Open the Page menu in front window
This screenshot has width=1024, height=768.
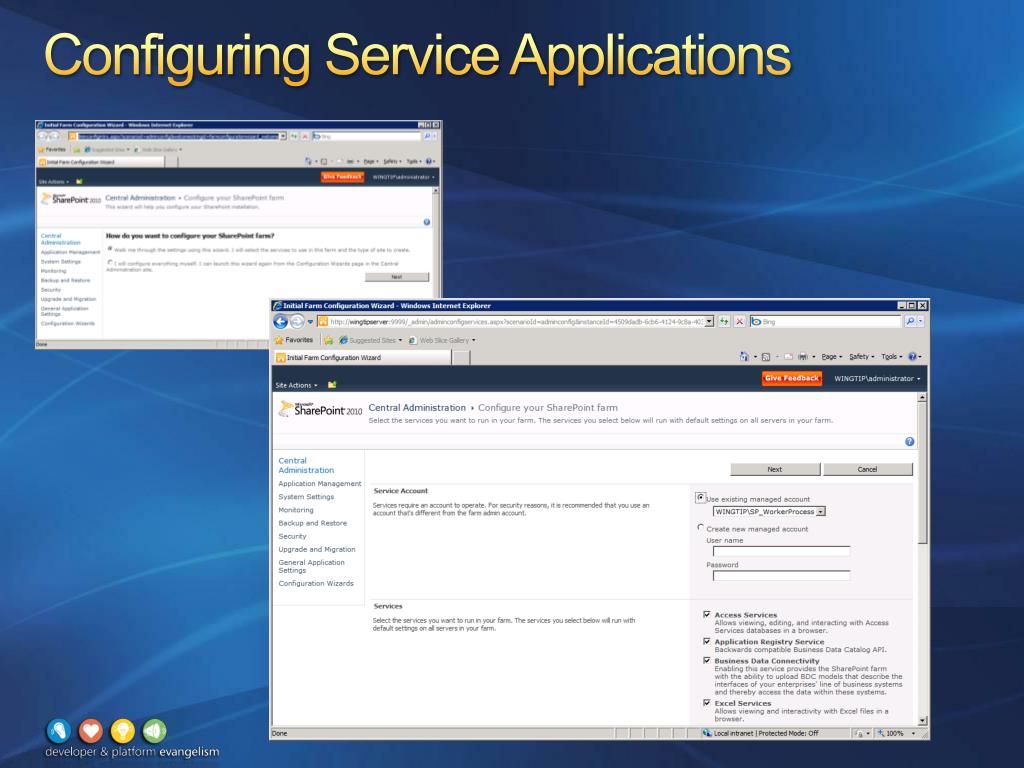point(831,357)
